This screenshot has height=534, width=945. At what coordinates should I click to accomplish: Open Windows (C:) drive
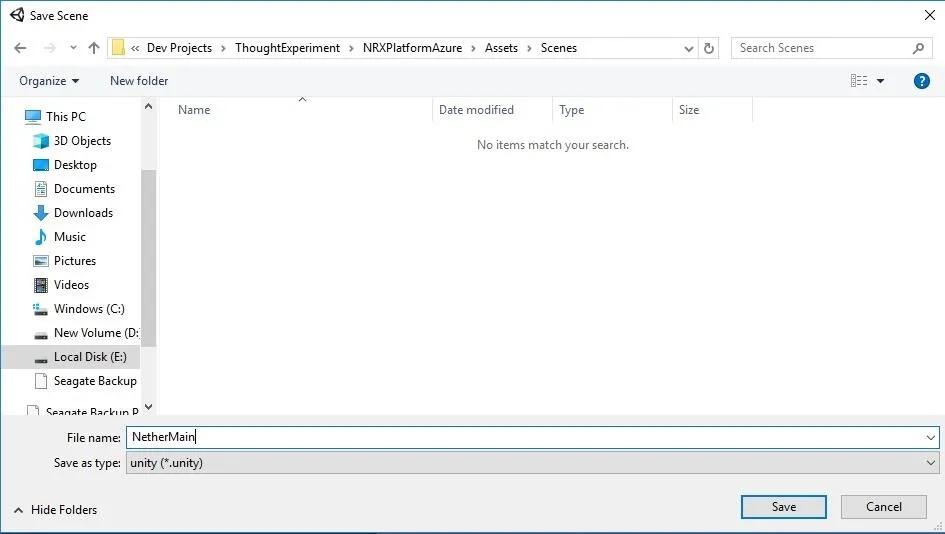click(x=89, y=309)
